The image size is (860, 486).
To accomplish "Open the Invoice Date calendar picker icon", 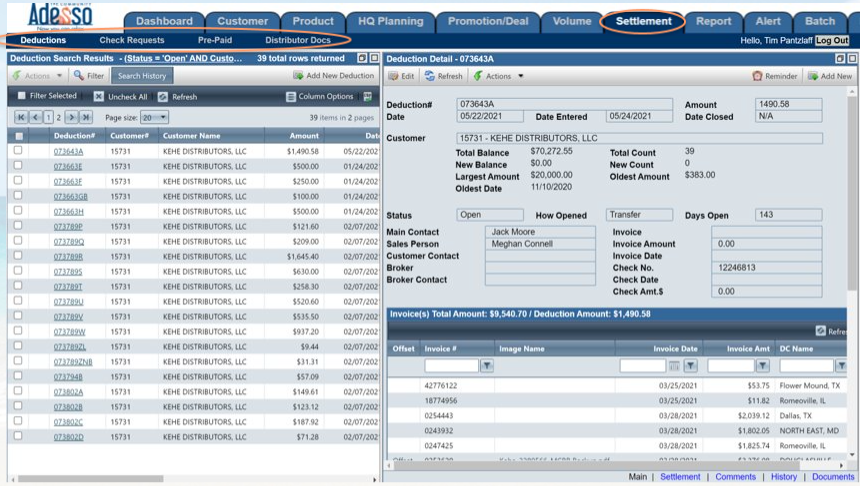I will coord(674,366).
